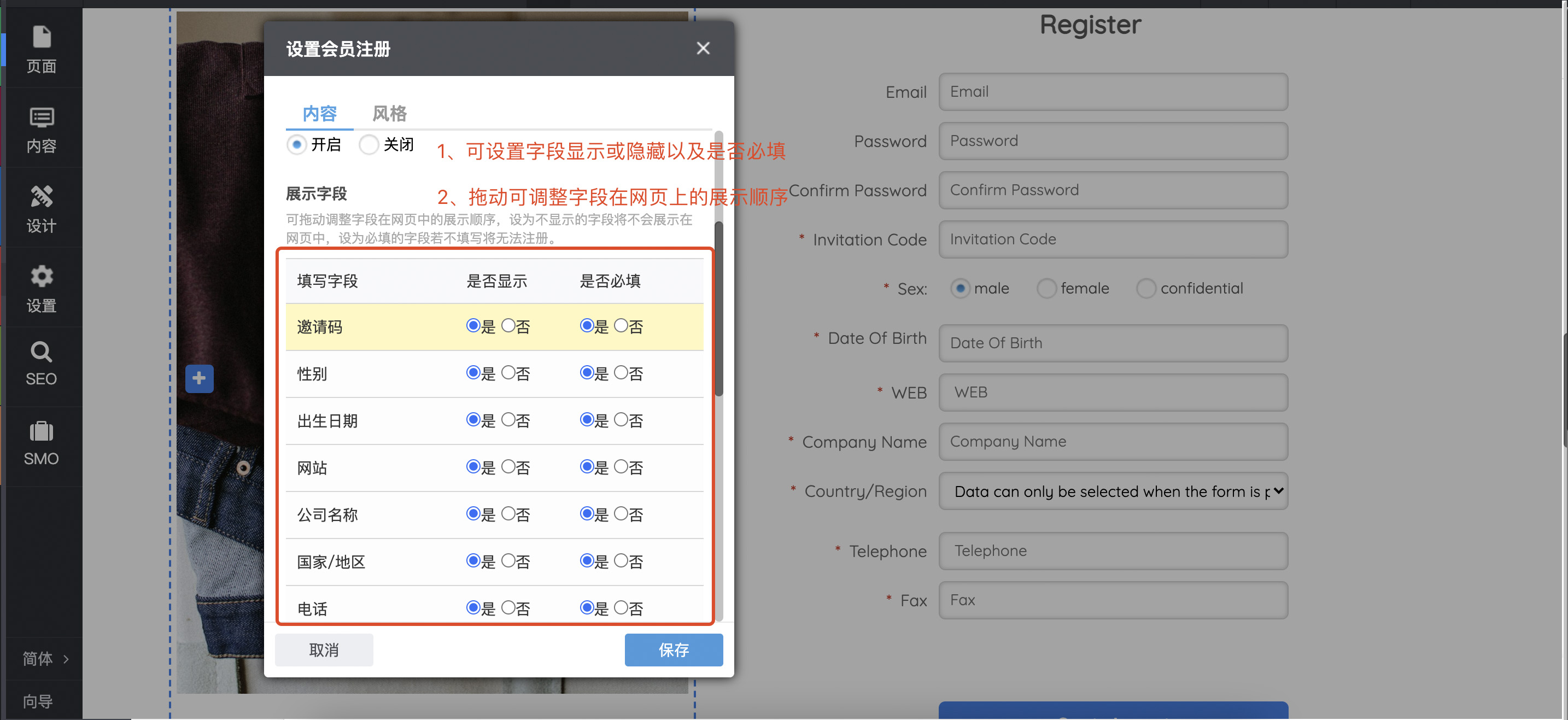Switch to the 内容 tab in dialog
This screenshot has height=720, width=1568.
[x=320, y=114]
